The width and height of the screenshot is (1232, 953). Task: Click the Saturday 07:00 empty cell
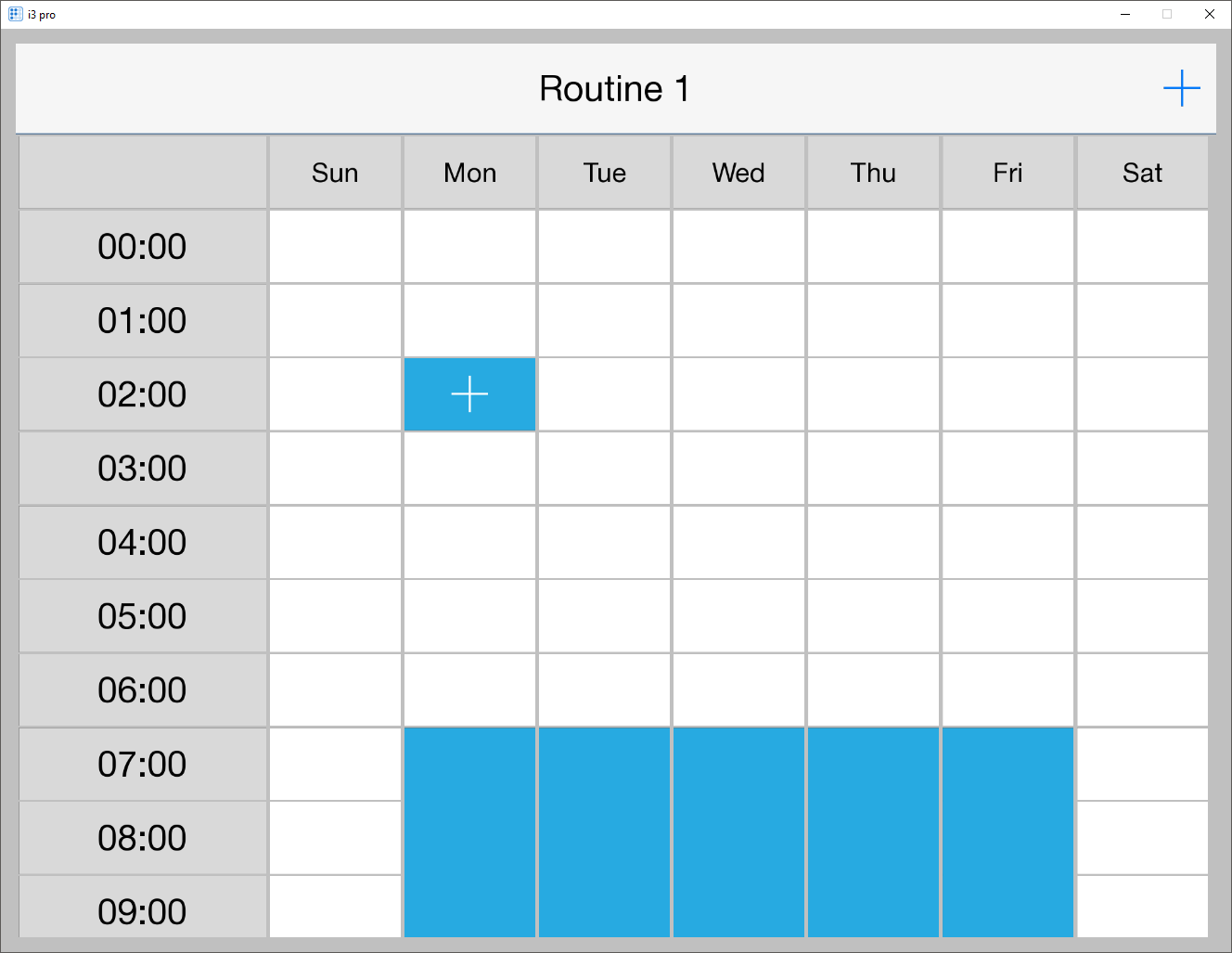coord(1142,764)
